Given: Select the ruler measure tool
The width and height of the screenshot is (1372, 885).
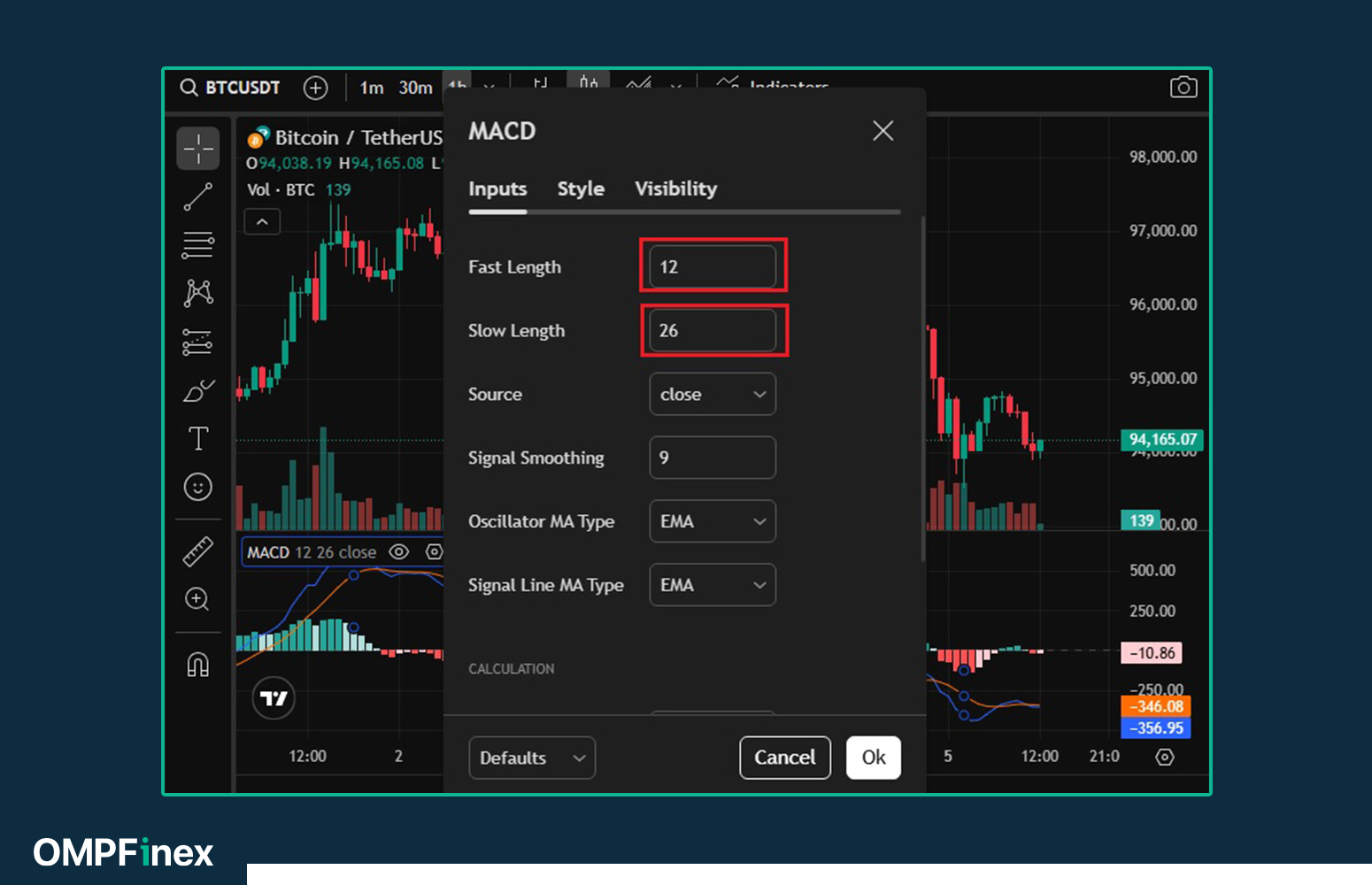Looking at the screenshot, I should [197, 551].
